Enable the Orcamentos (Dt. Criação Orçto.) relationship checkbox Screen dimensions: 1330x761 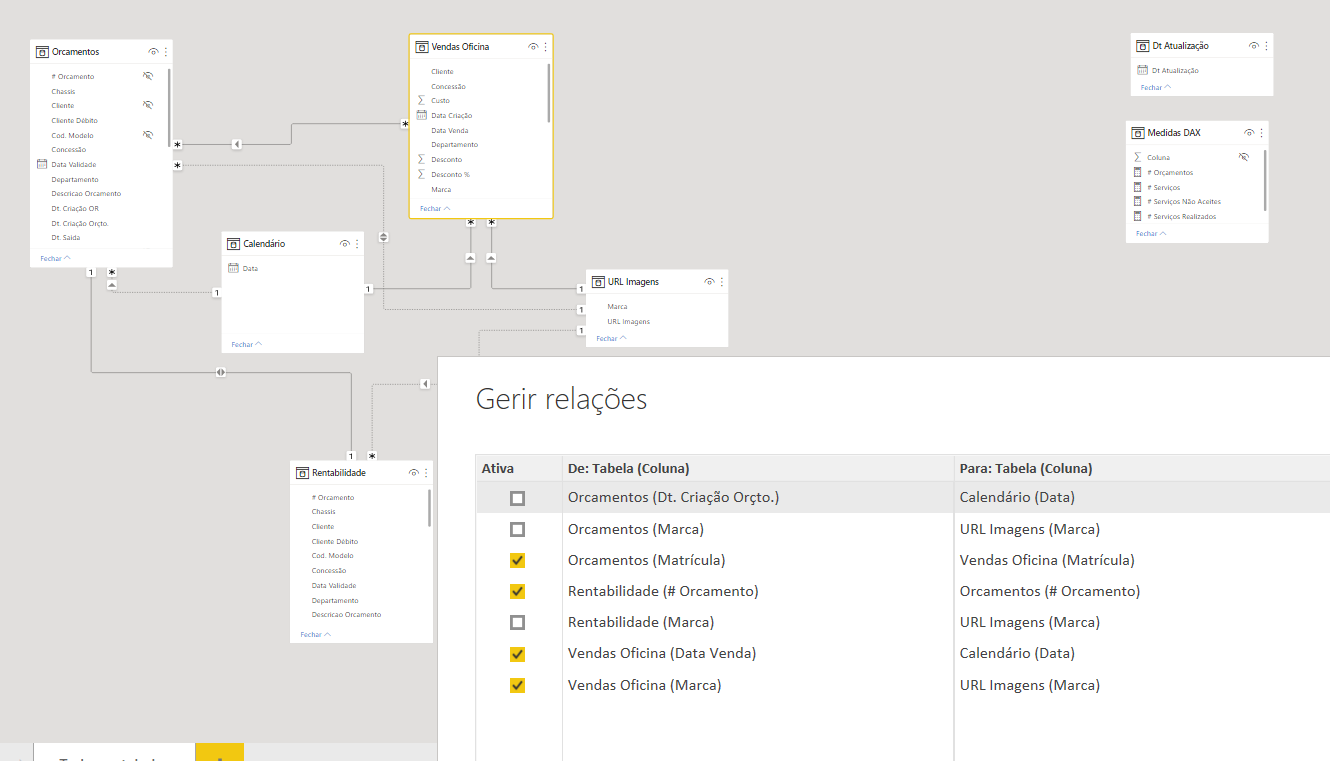[517, 498]
